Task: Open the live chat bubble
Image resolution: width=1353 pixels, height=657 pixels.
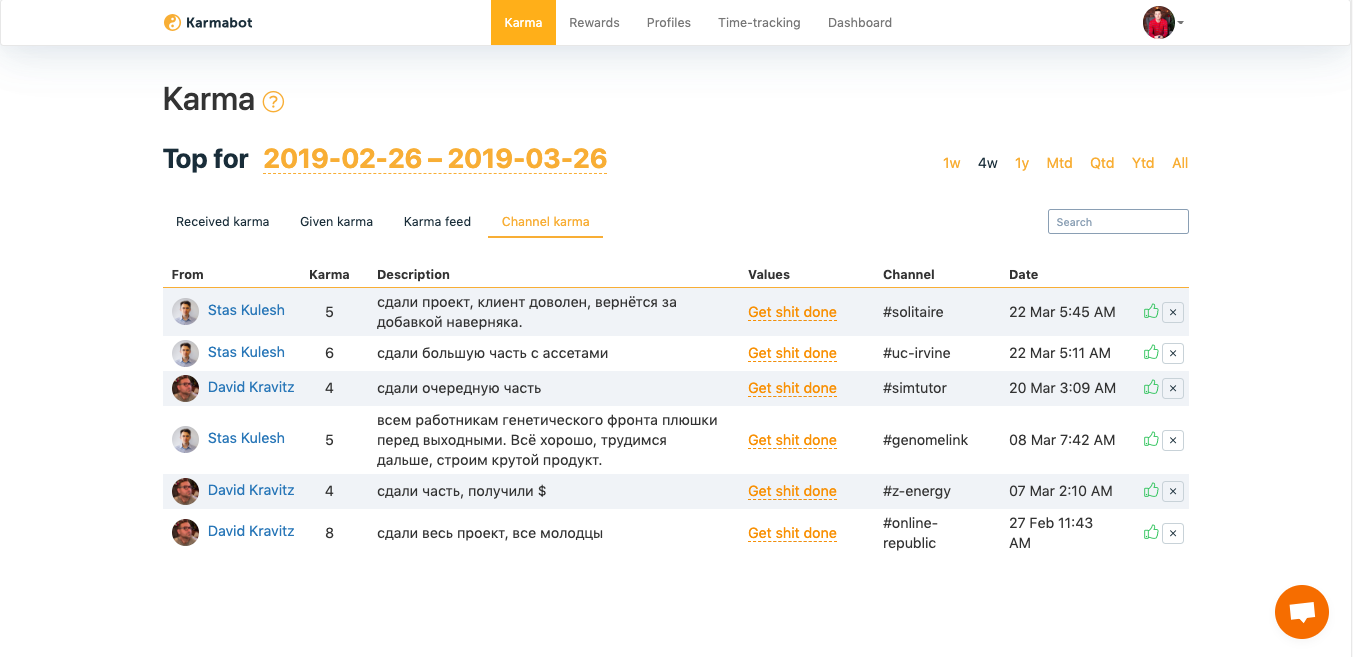Action: (1301, 612)
